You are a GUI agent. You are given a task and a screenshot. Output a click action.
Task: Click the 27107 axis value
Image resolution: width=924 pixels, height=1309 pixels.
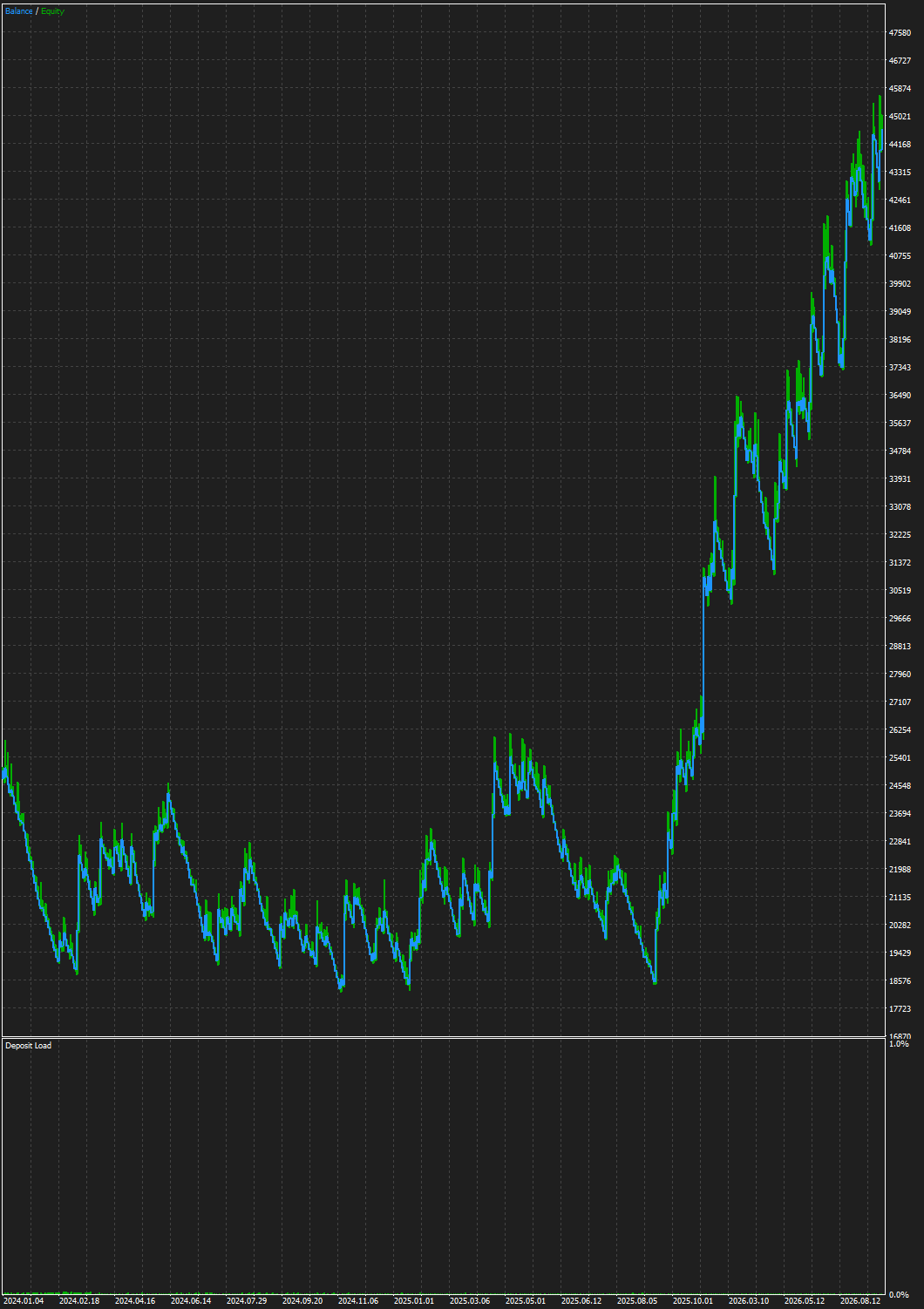point(900,702)
